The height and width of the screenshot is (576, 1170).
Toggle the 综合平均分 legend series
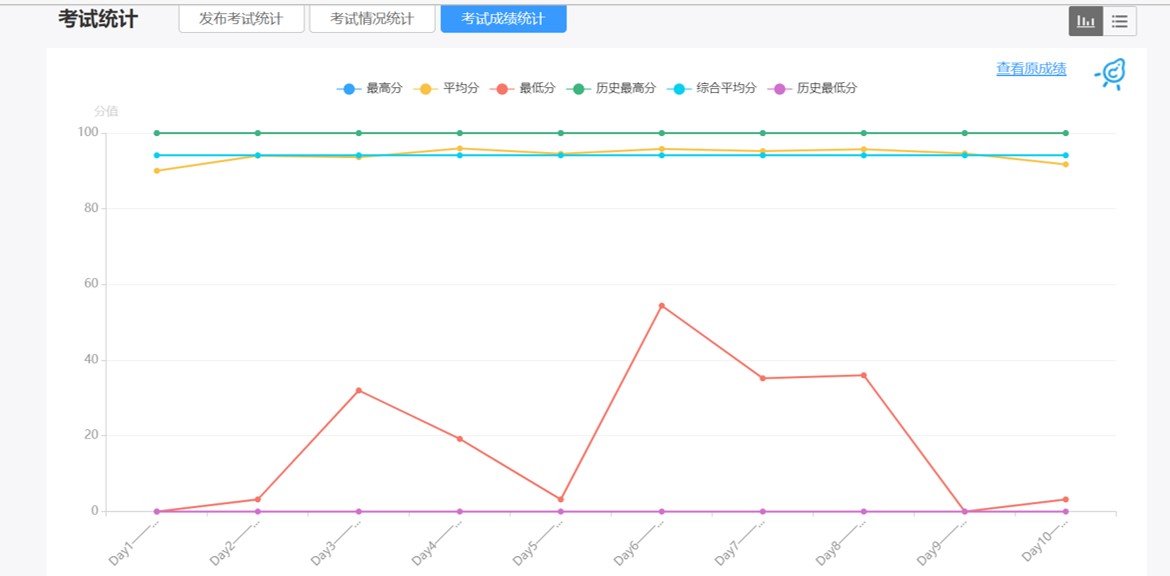[x=712, y=88]
